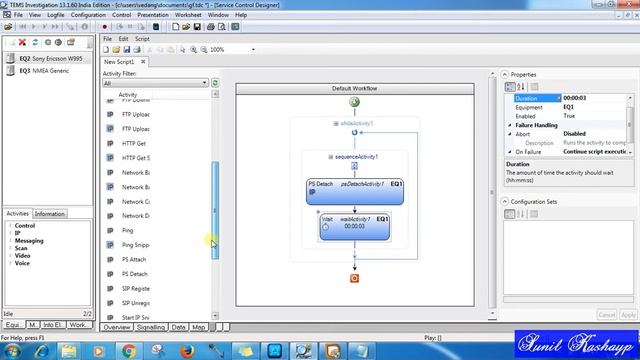Click categorized icon in Configuration Sets panel
640x360 pixels.
point(510,214)
